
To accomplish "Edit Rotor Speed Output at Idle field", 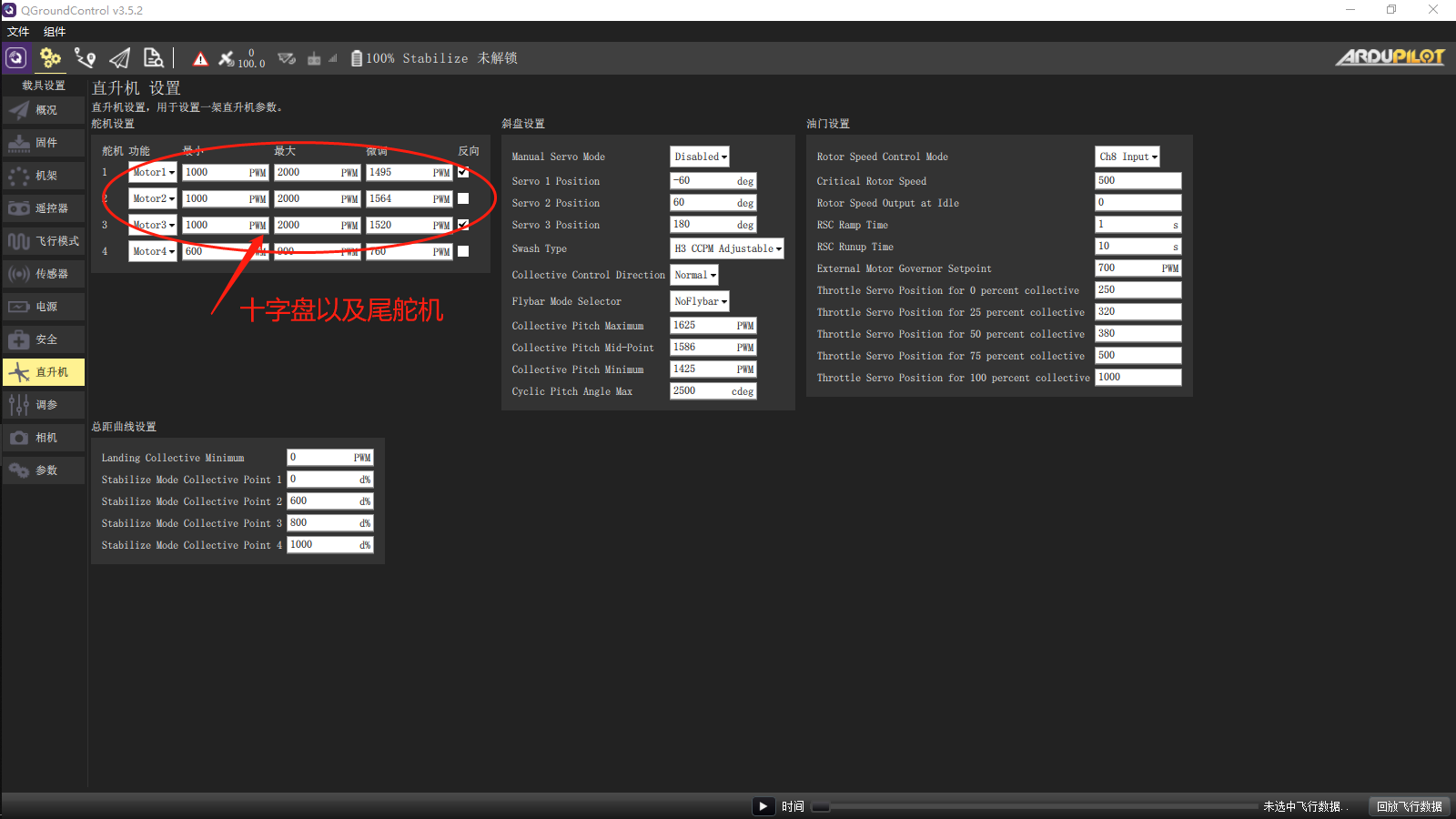I will click(1138, 203).
